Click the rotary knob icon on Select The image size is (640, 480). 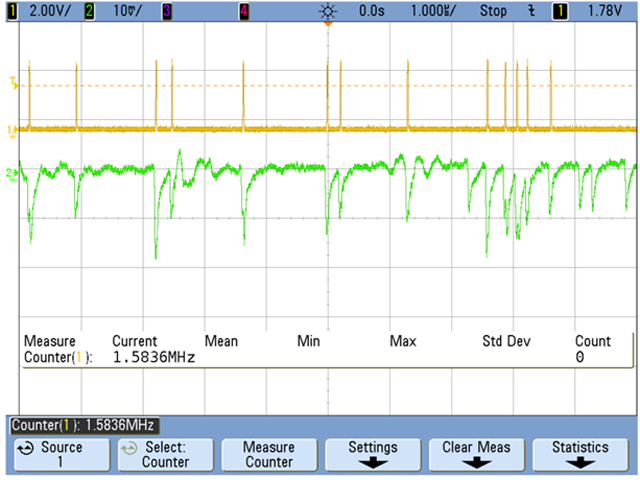tap(129, 449)
